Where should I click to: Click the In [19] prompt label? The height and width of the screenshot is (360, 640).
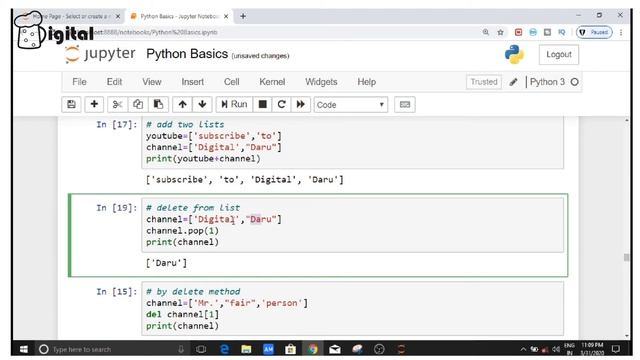(x=116, y=208)
